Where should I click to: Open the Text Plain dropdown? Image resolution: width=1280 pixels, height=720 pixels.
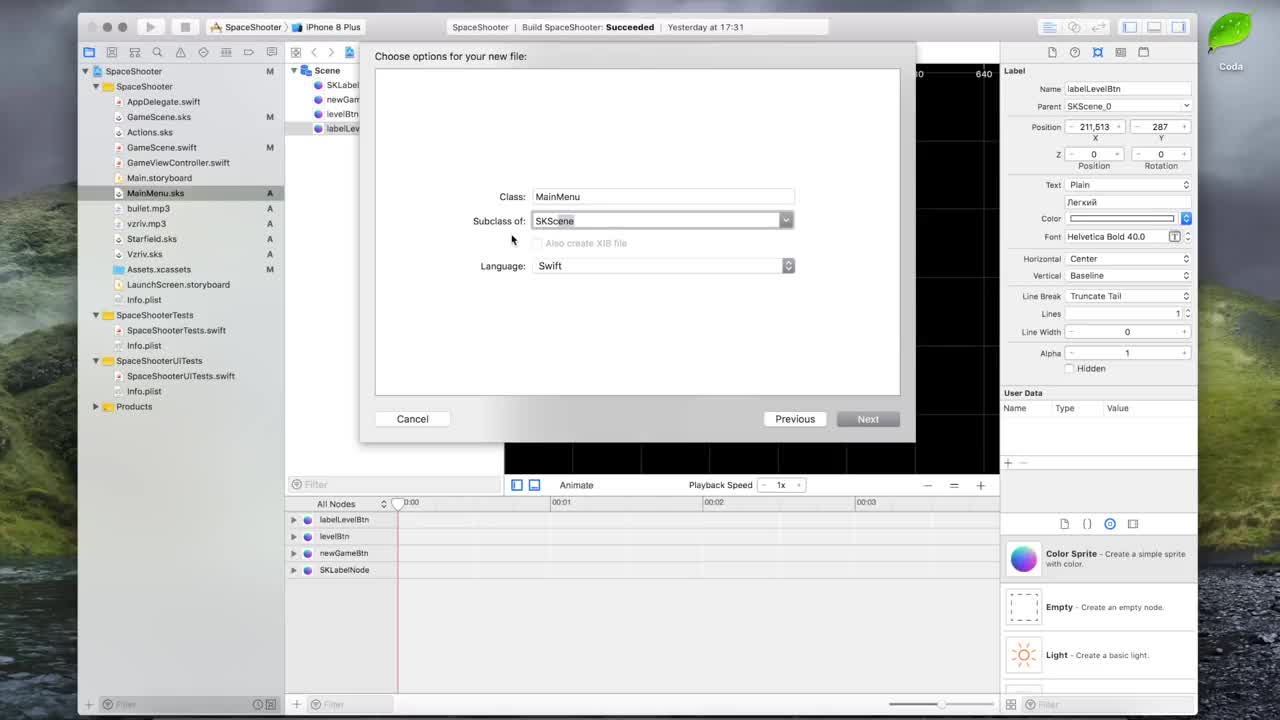point(1128,185)
